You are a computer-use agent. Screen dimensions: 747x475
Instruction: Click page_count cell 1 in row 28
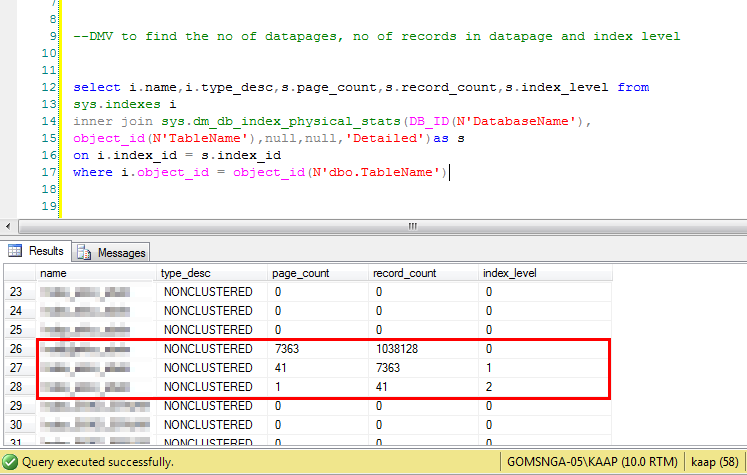(318, 387)
